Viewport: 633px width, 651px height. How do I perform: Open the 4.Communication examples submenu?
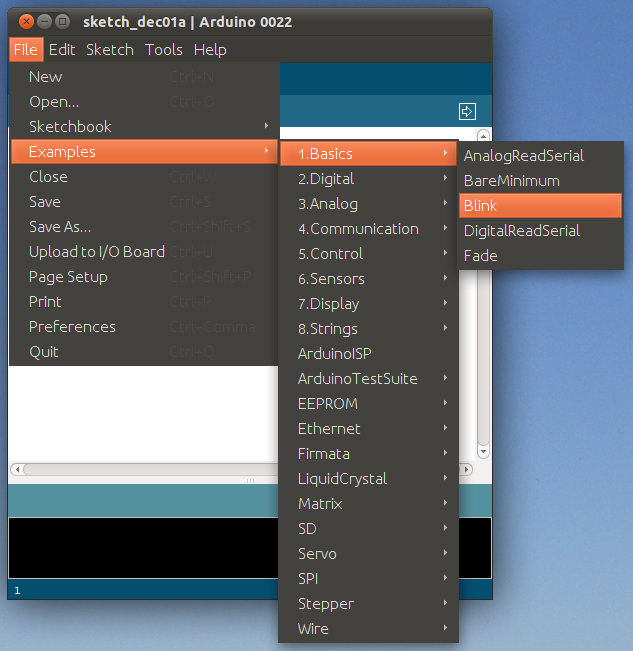coord(367,229)
